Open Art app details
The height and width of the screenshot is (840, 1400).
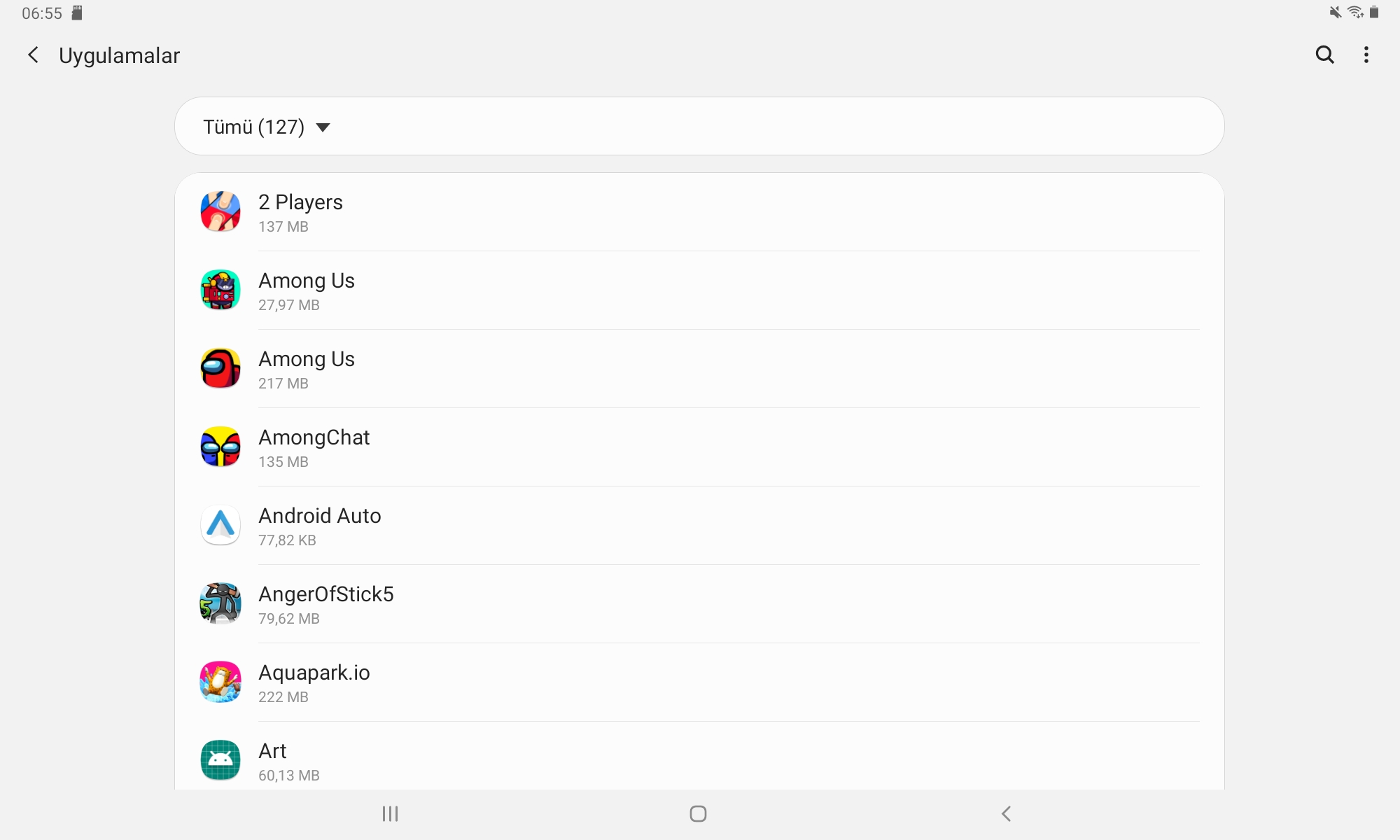pos(699,757)
